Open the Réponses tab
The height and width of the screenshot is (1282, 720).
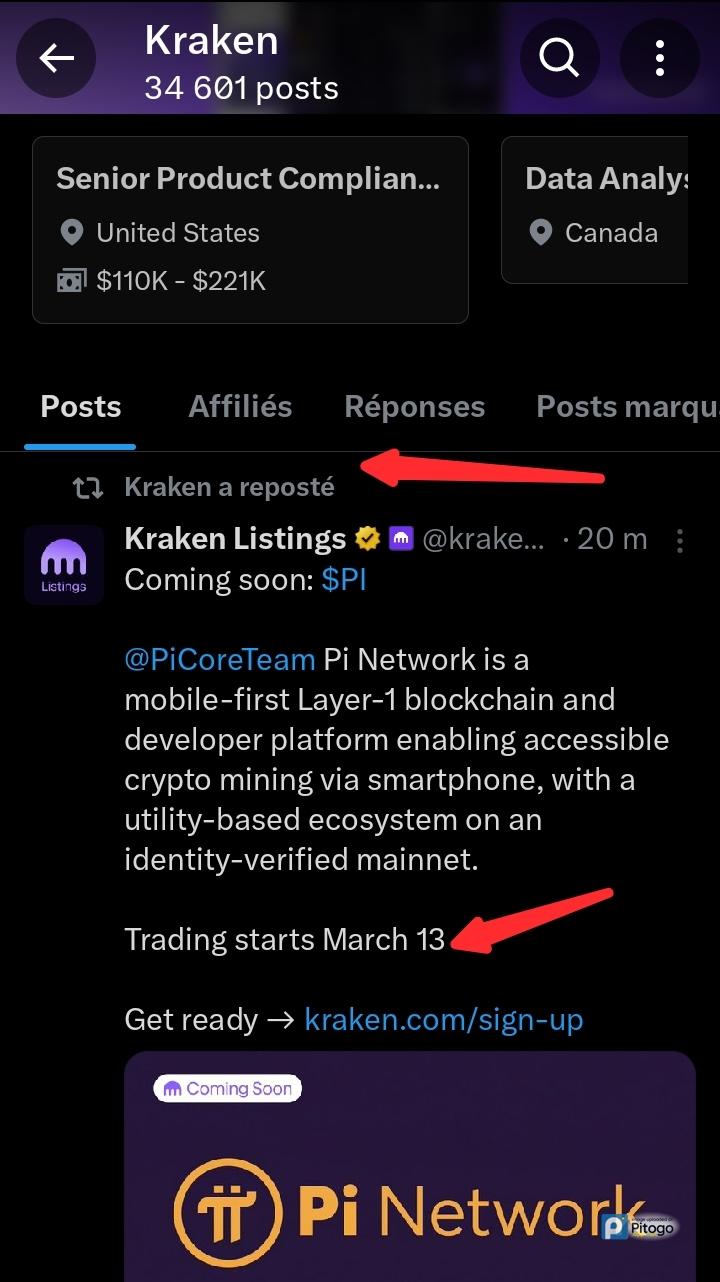coord(414,407)
